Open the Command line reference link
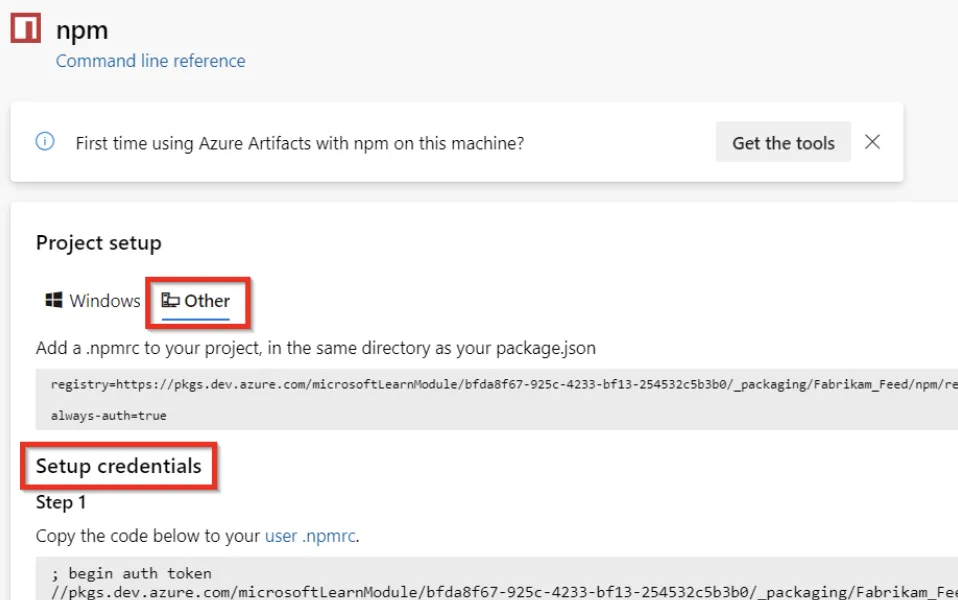 click(150, 61)
